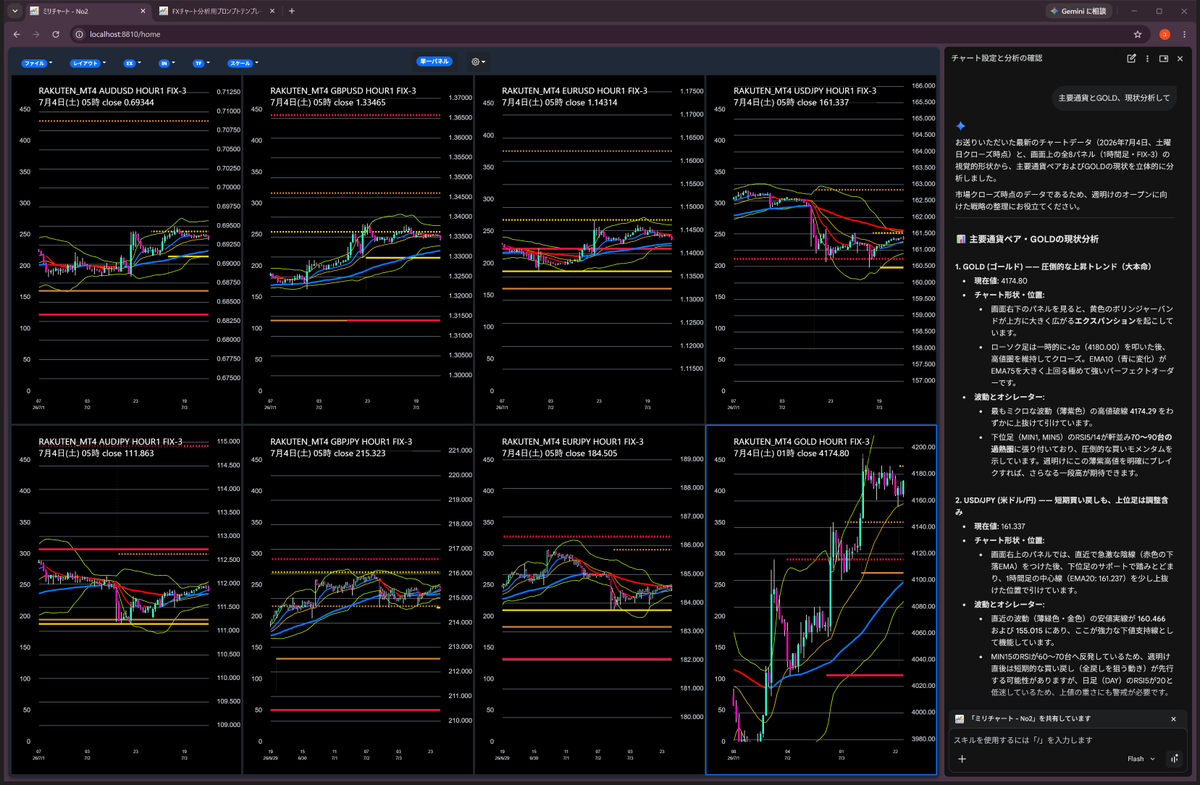
Task: View site information icon in address bar
Action: coord(79,34)
